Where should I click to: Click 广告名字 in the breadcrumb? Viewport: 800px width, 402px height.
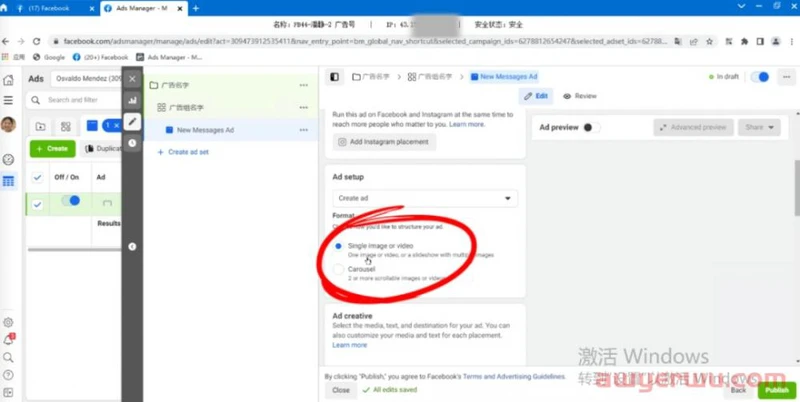click(370, 77)
